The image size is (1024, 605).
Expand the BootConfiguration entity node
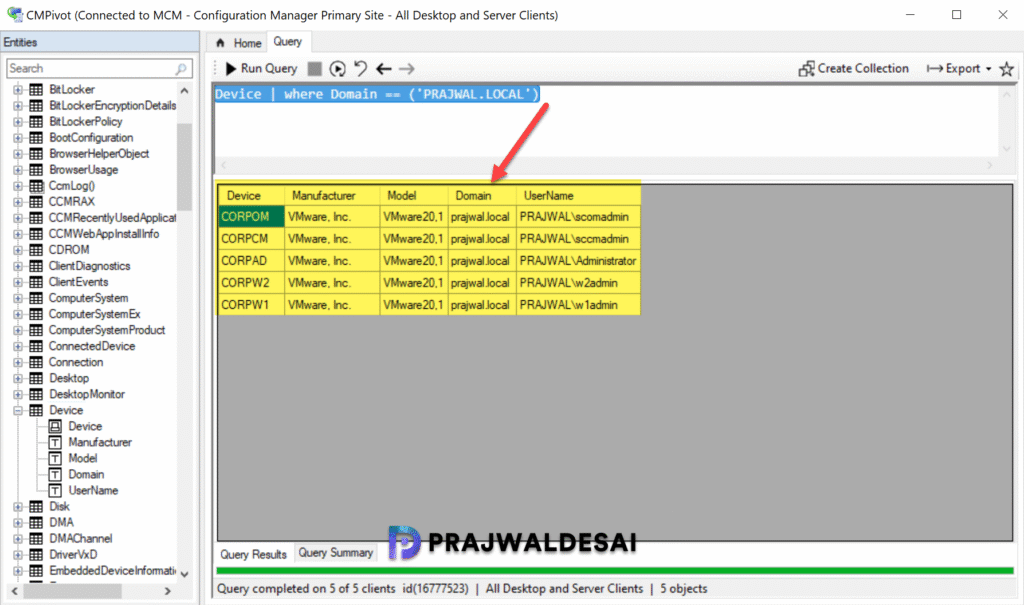tap(18, 138)
